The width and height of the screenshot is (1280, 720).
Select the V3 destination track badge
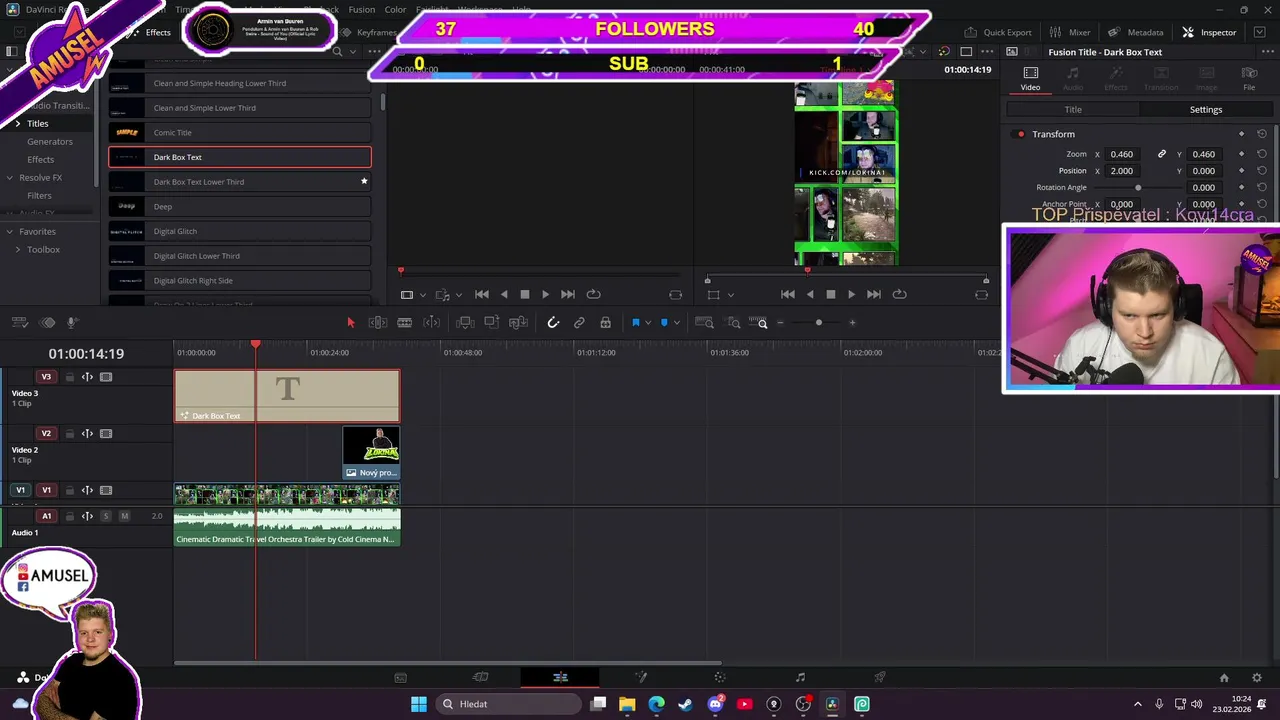pos(46,377)
